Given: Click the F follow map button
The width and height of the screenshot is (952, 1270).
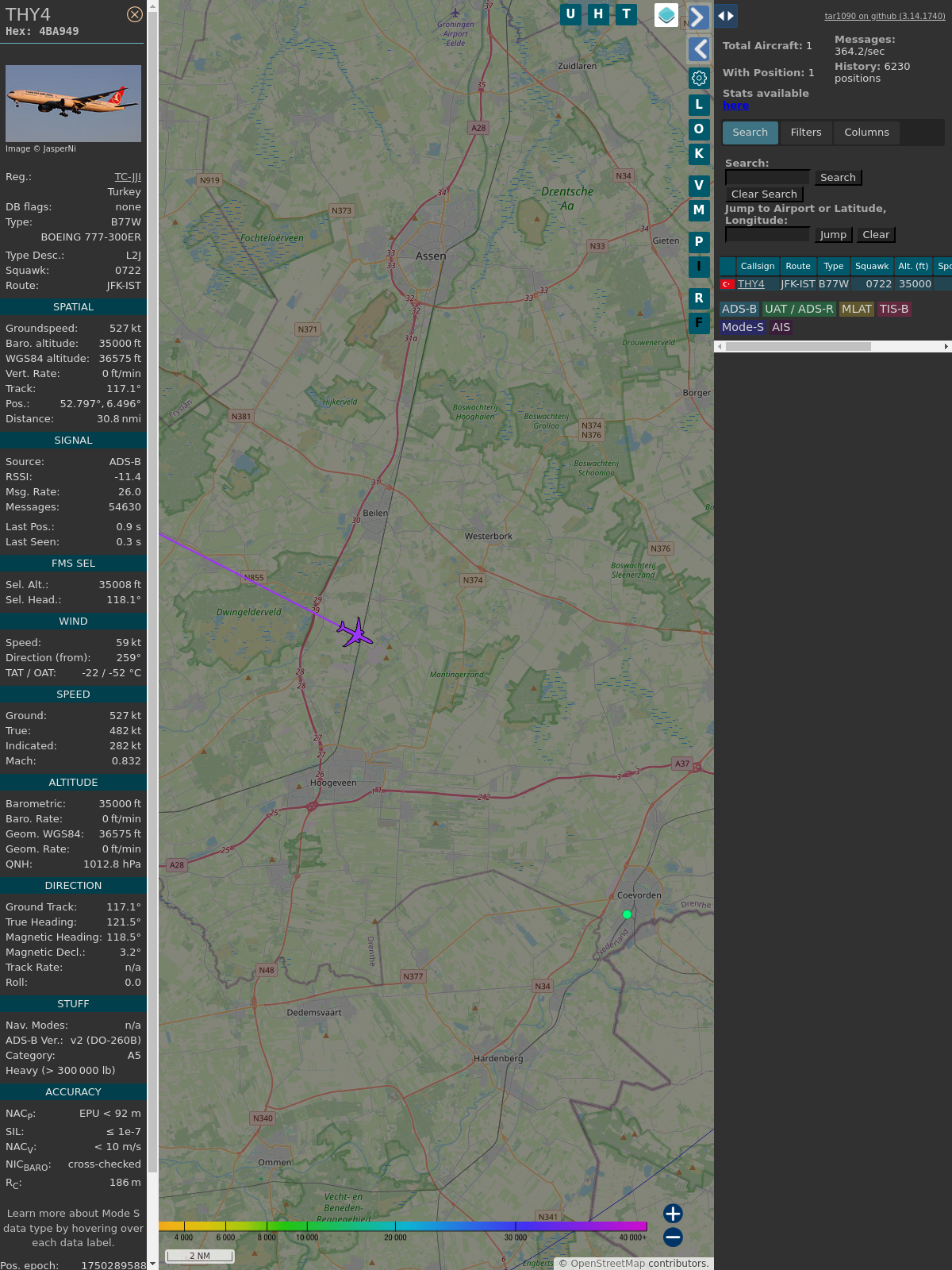Looking at the screenshot, I should tap(699, 323).
